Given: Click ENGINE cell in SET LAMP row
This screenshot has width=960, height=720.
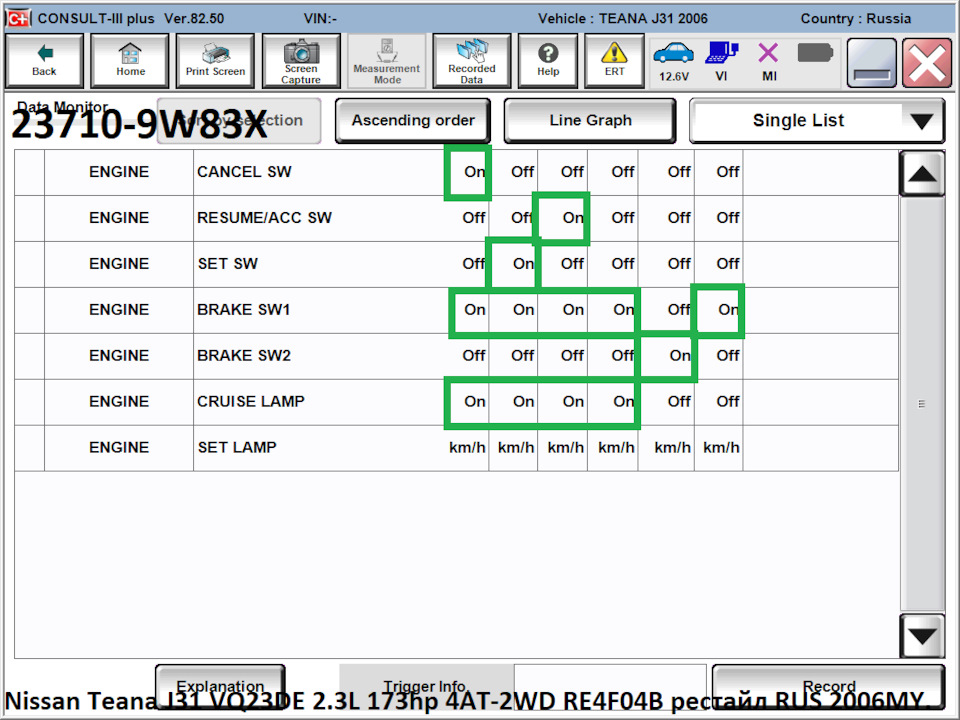Looking at the screenshot, I should [x=119, y=448].
